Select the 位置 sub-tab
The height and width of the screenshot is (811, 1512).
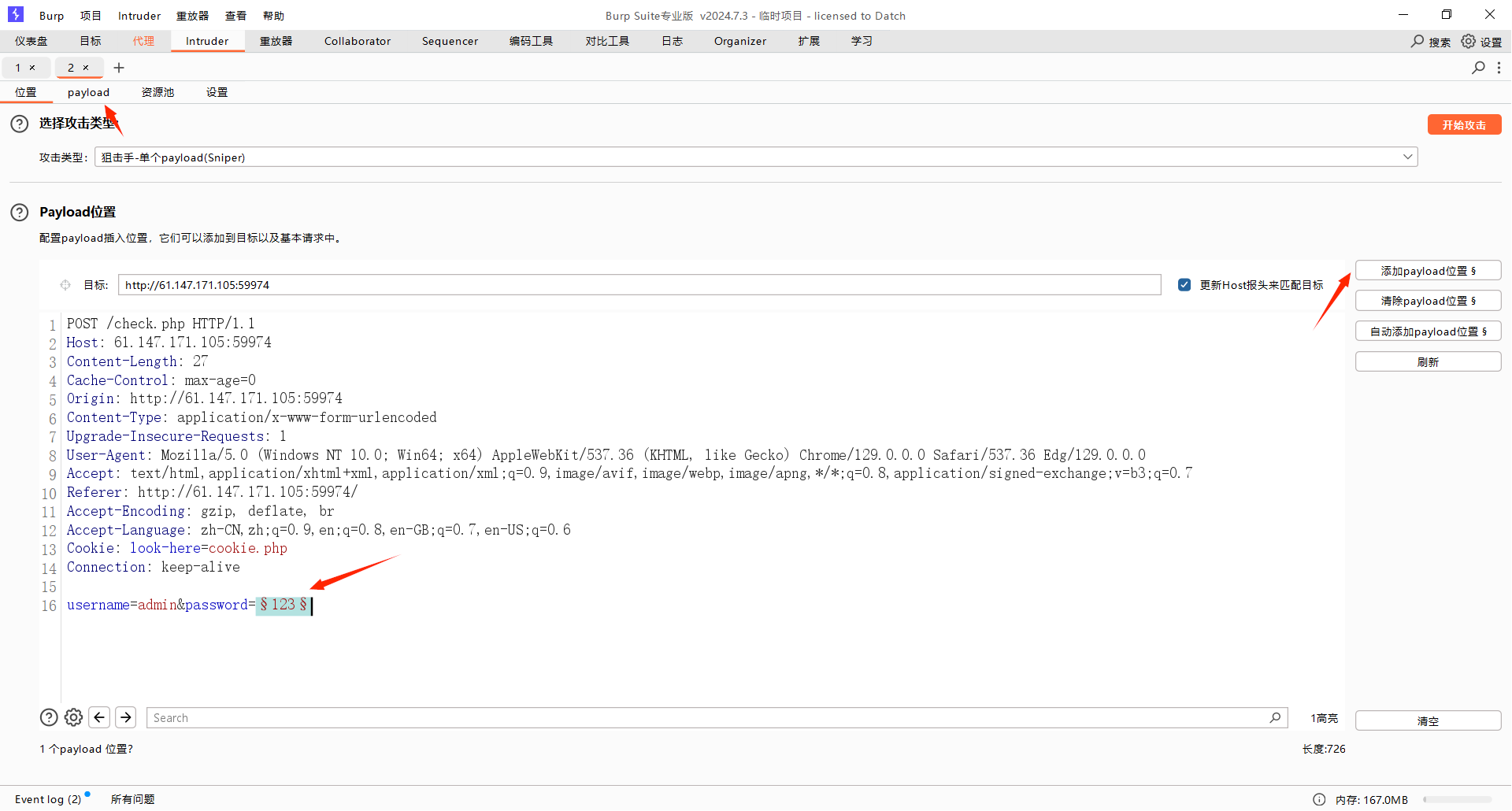coord(26,92)
